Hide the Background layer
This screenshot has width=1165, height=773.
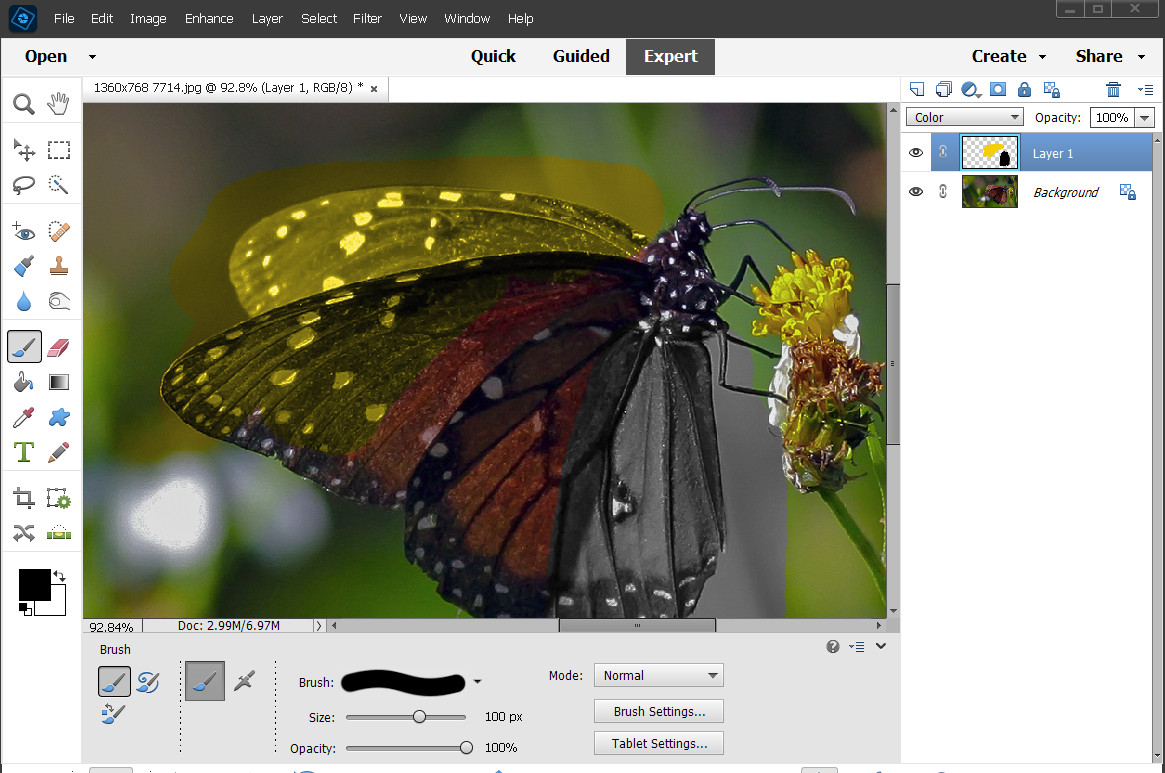pyautogui.click(x=916, y=192)
